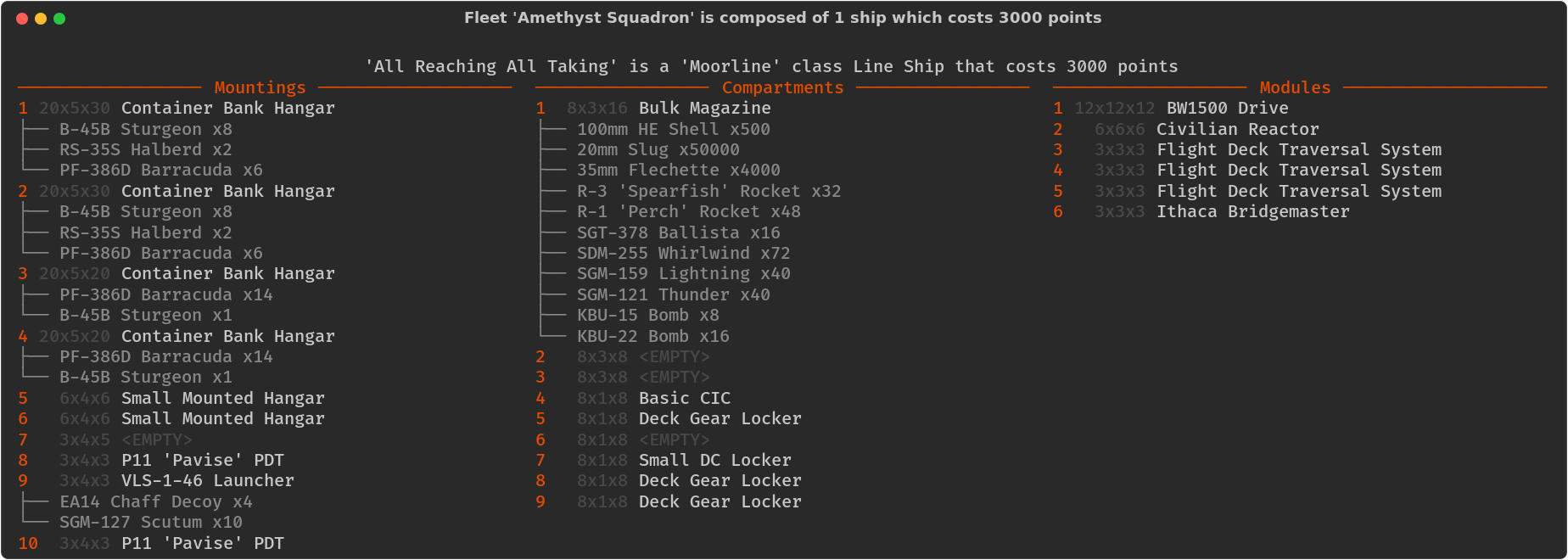Screen dimensions: 1568x560
Task: Select the Modules section header
Action: coord(1295,87)
